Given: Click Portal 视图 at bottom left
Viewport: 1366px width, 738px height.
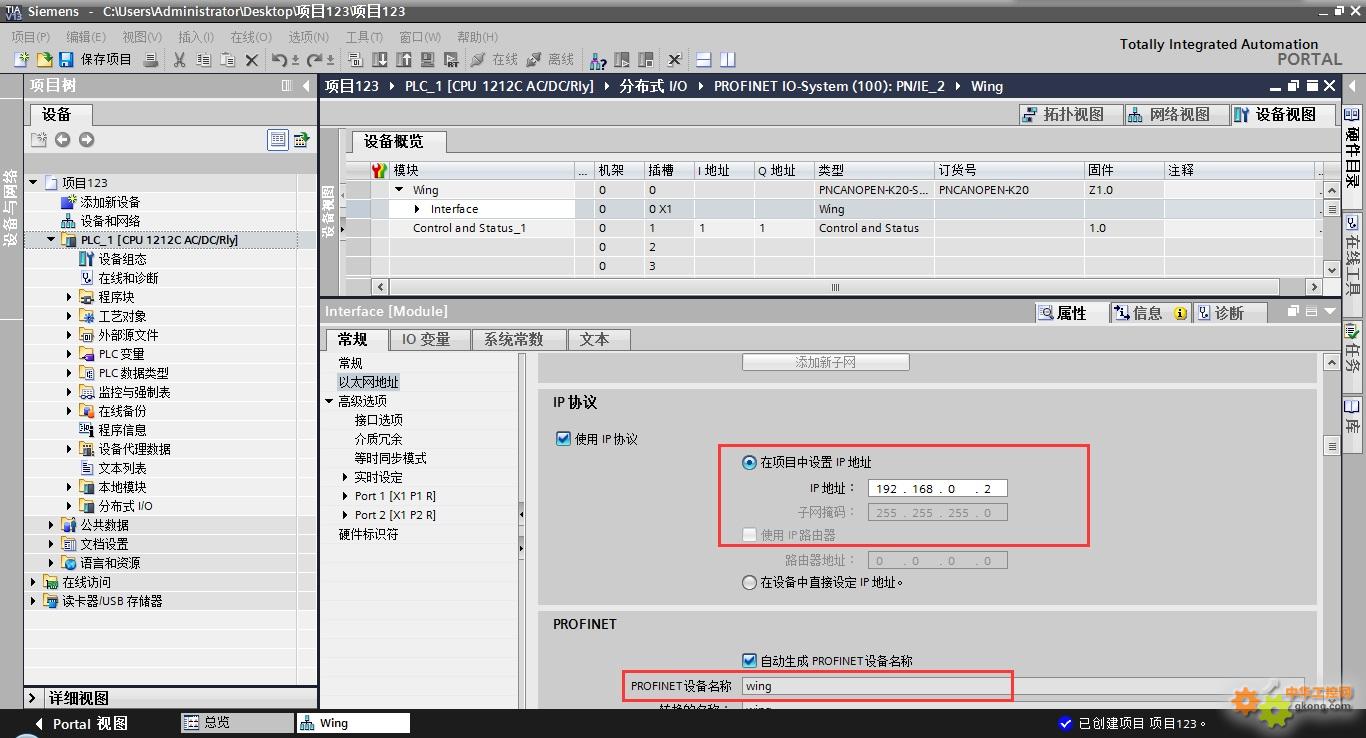Looking at the screenshot, I should pyautogui.click(x=80, y=723).
